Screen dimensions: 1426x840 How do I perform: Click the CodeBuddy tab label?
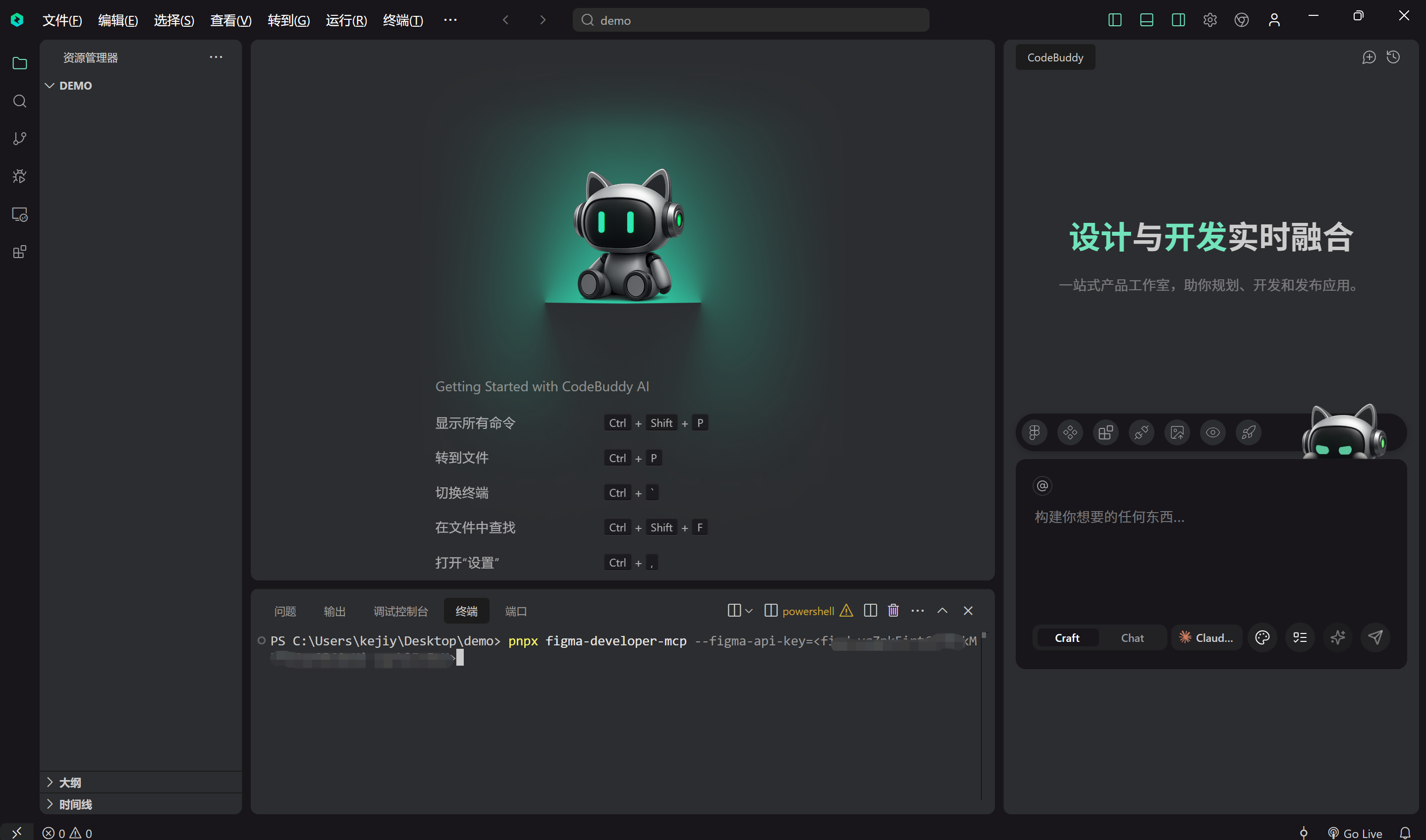(x=1055, y=58)
